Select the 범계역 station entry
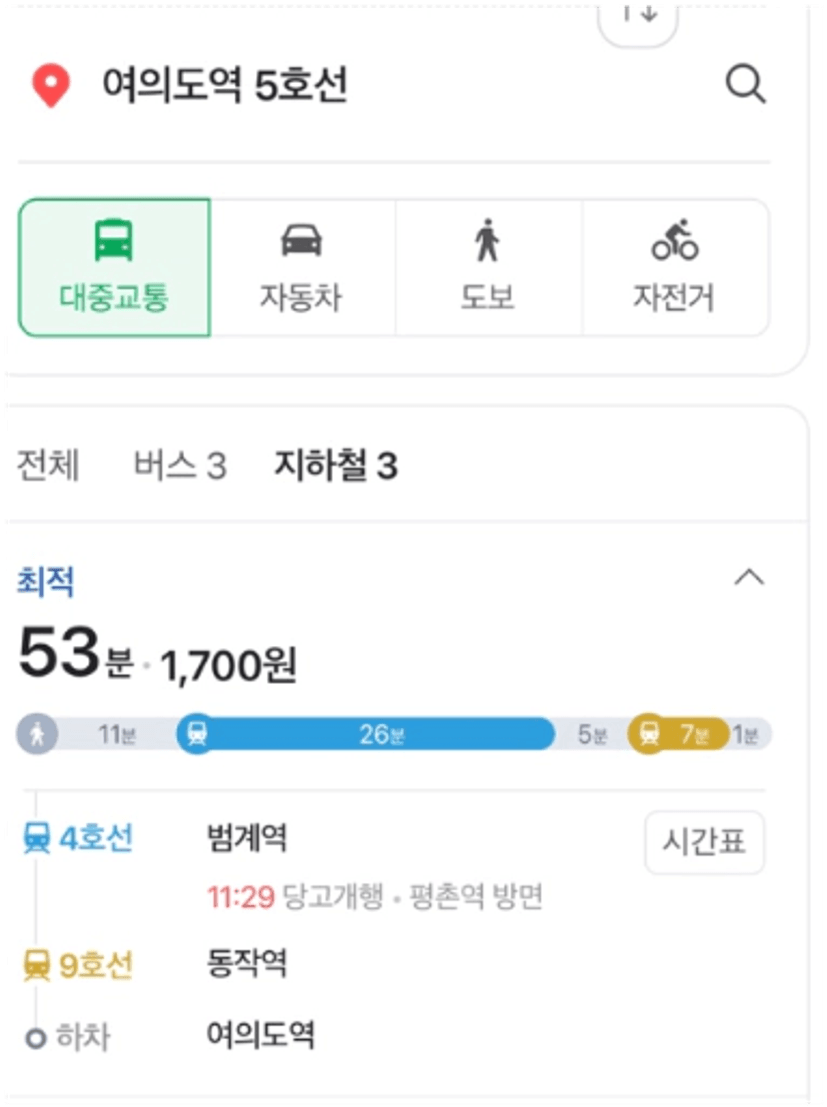 click(x=246, y=838)
